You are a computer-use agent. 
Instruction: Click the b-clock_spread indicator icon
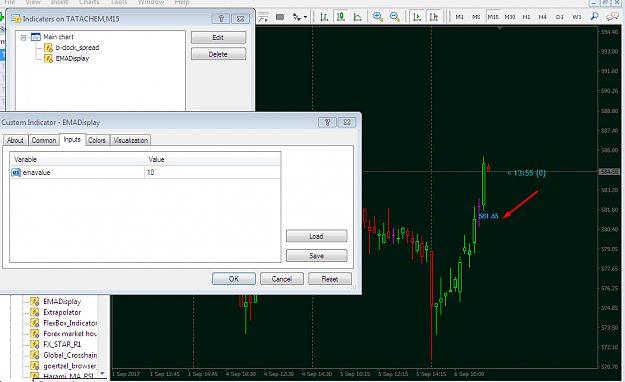48,48
